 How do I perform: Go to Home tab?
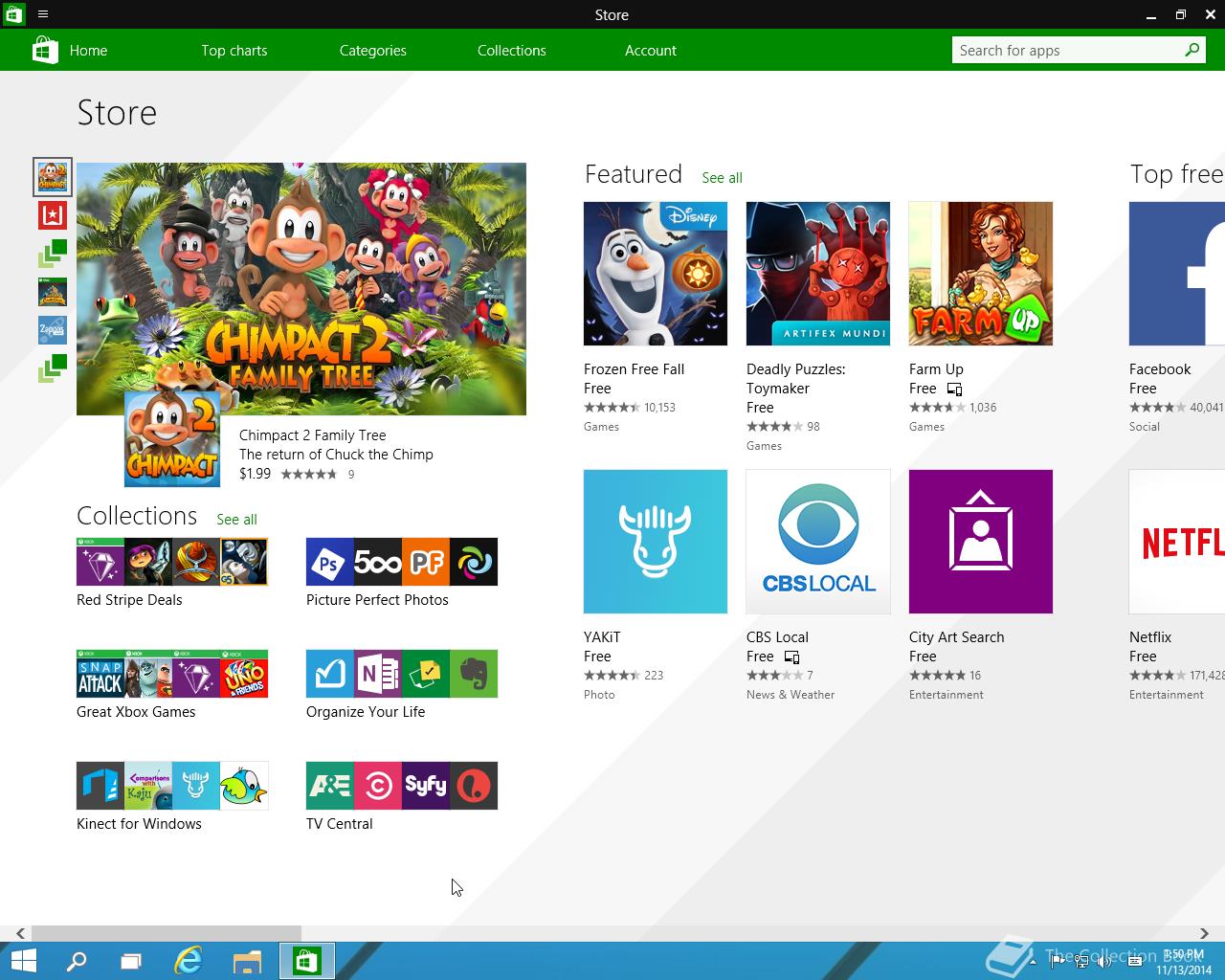click(88, 51)
